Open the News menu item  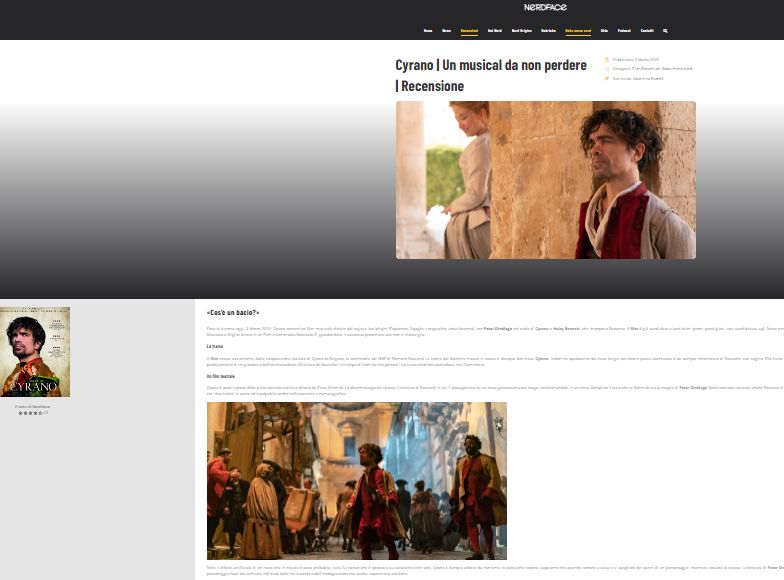point(446,30)
